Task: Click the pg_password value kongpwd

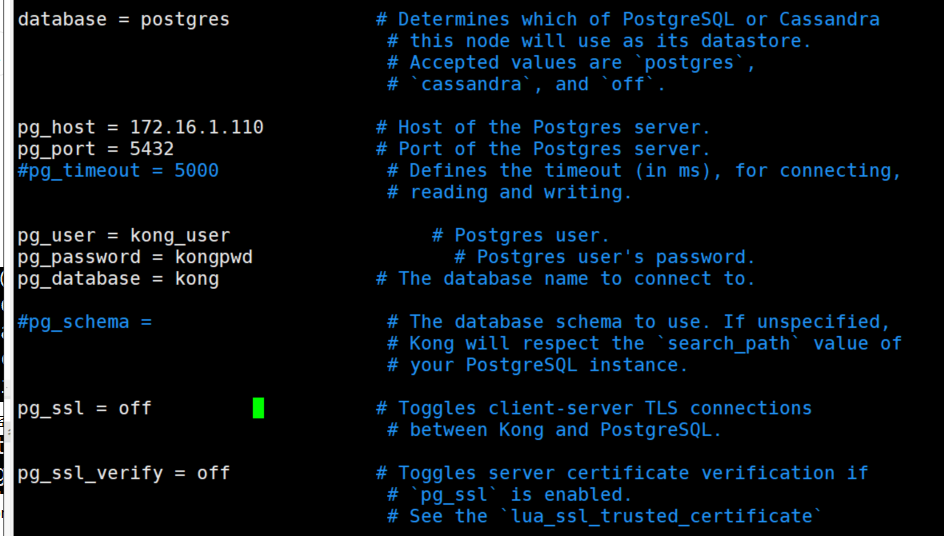Action: click(214, 257)
